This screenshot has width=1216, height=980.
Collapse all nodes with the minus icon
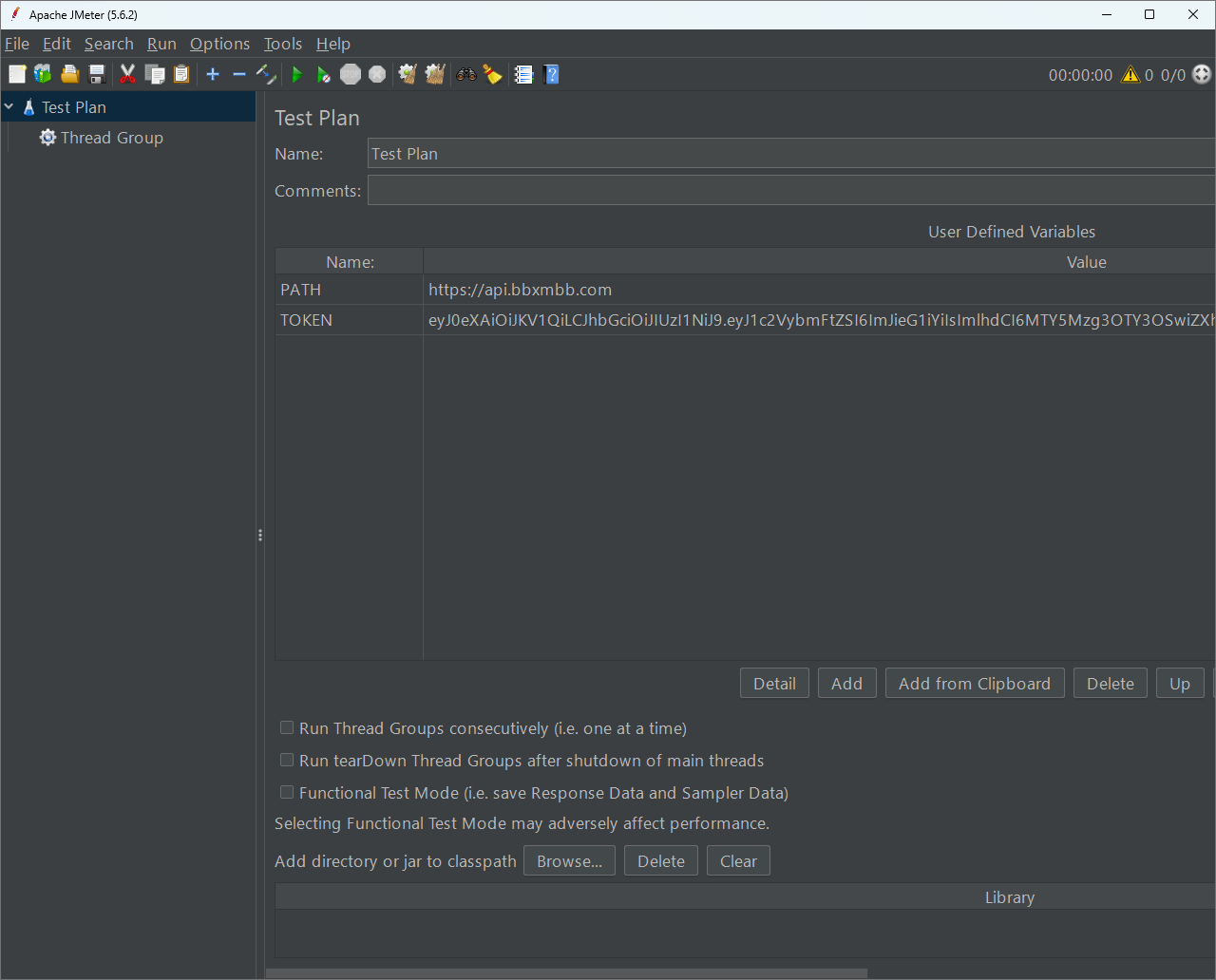239,74
